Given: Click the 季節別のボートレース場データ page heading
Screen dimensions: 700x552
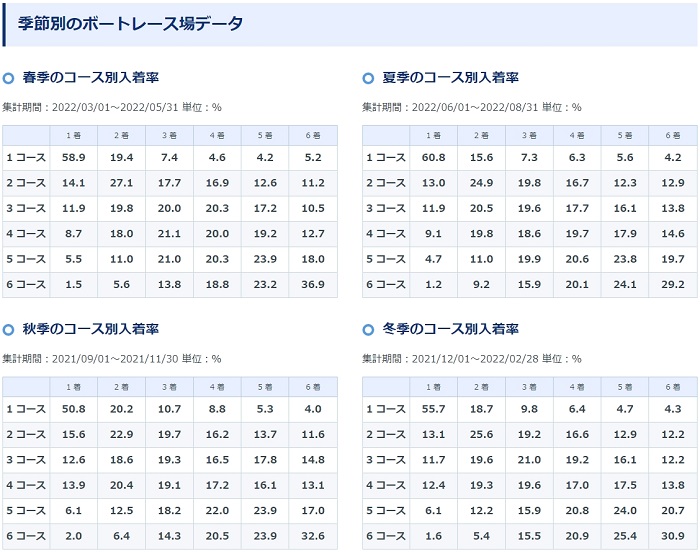Looking at the screenshot, I should (x=130, y=23).
